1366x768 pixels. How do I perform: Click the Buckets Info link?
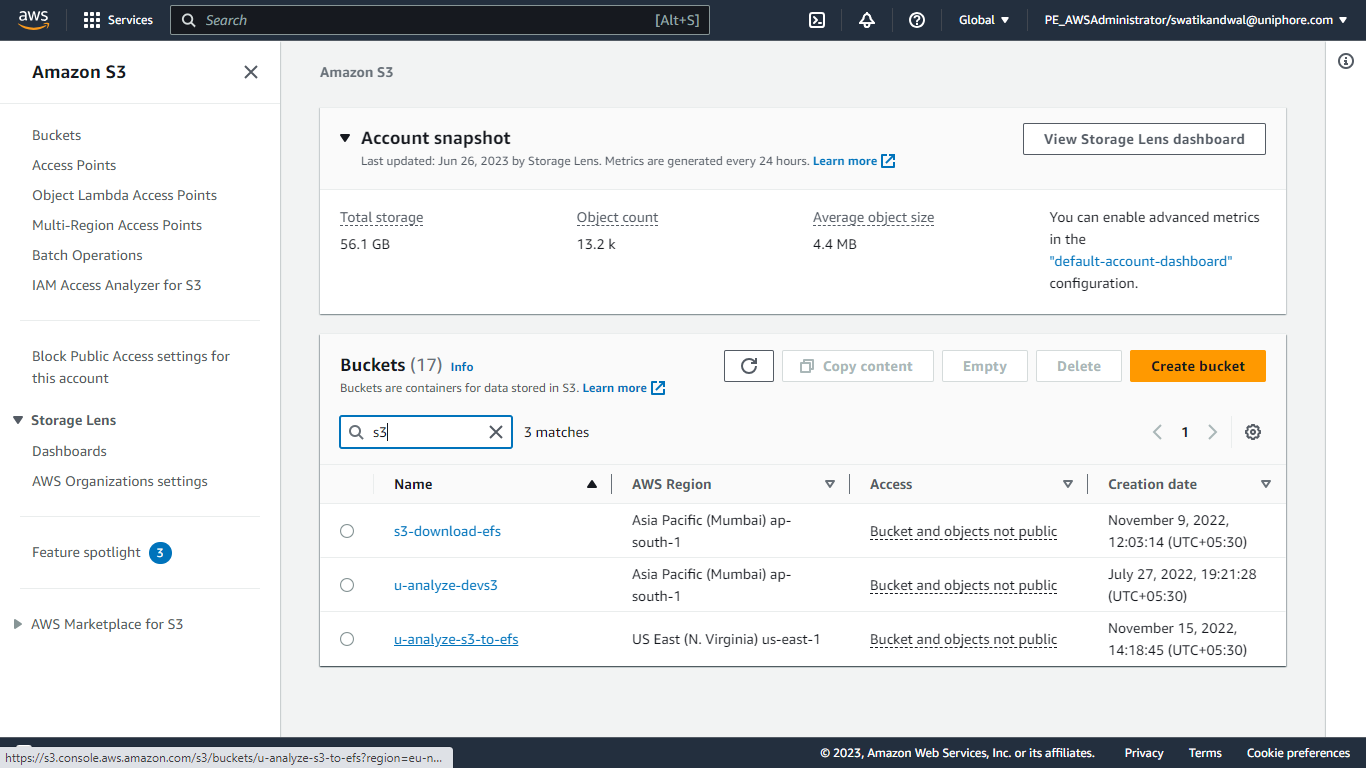tap(462, 367)
